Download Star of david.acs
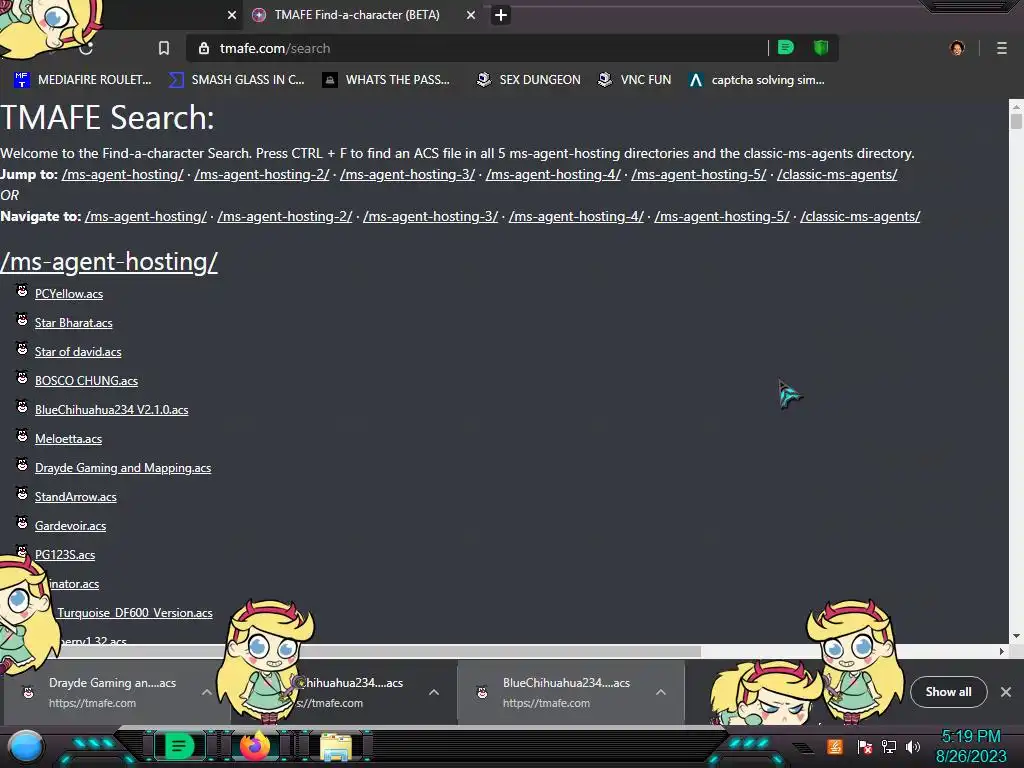 coord(78,352)
